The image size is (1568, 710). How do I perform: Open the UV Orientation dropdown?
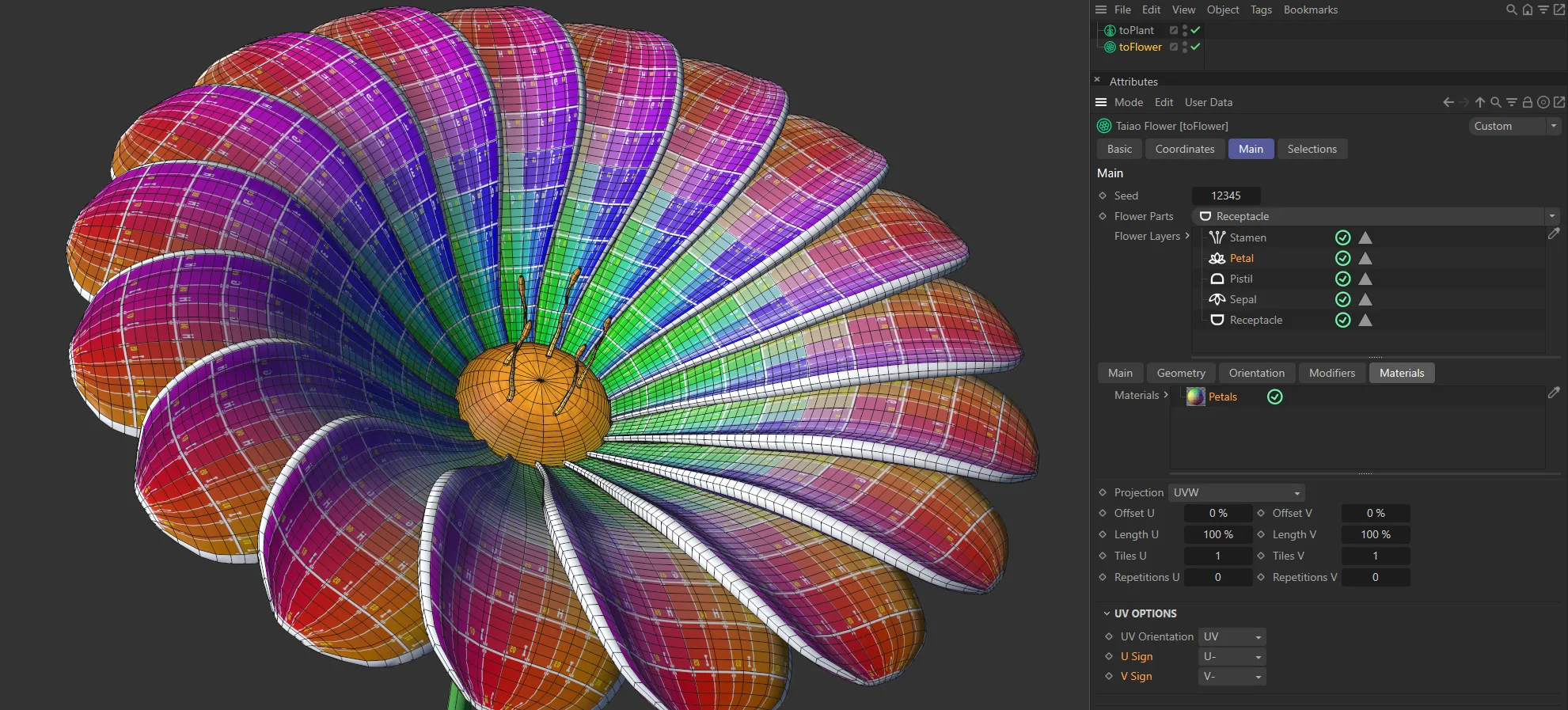point(1232,636)
